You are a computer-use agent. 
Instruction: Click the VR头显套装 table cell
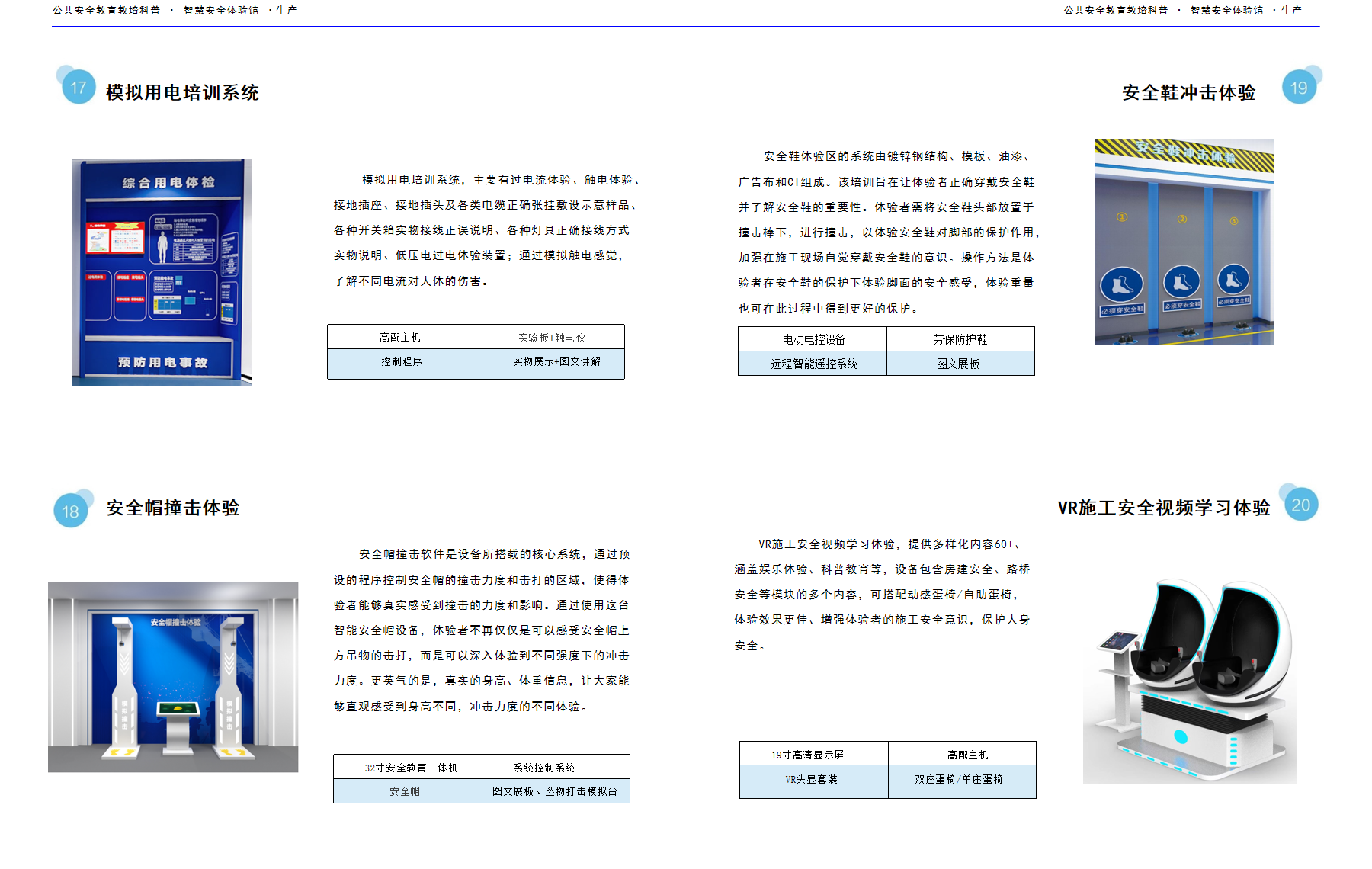coord(813,780)
